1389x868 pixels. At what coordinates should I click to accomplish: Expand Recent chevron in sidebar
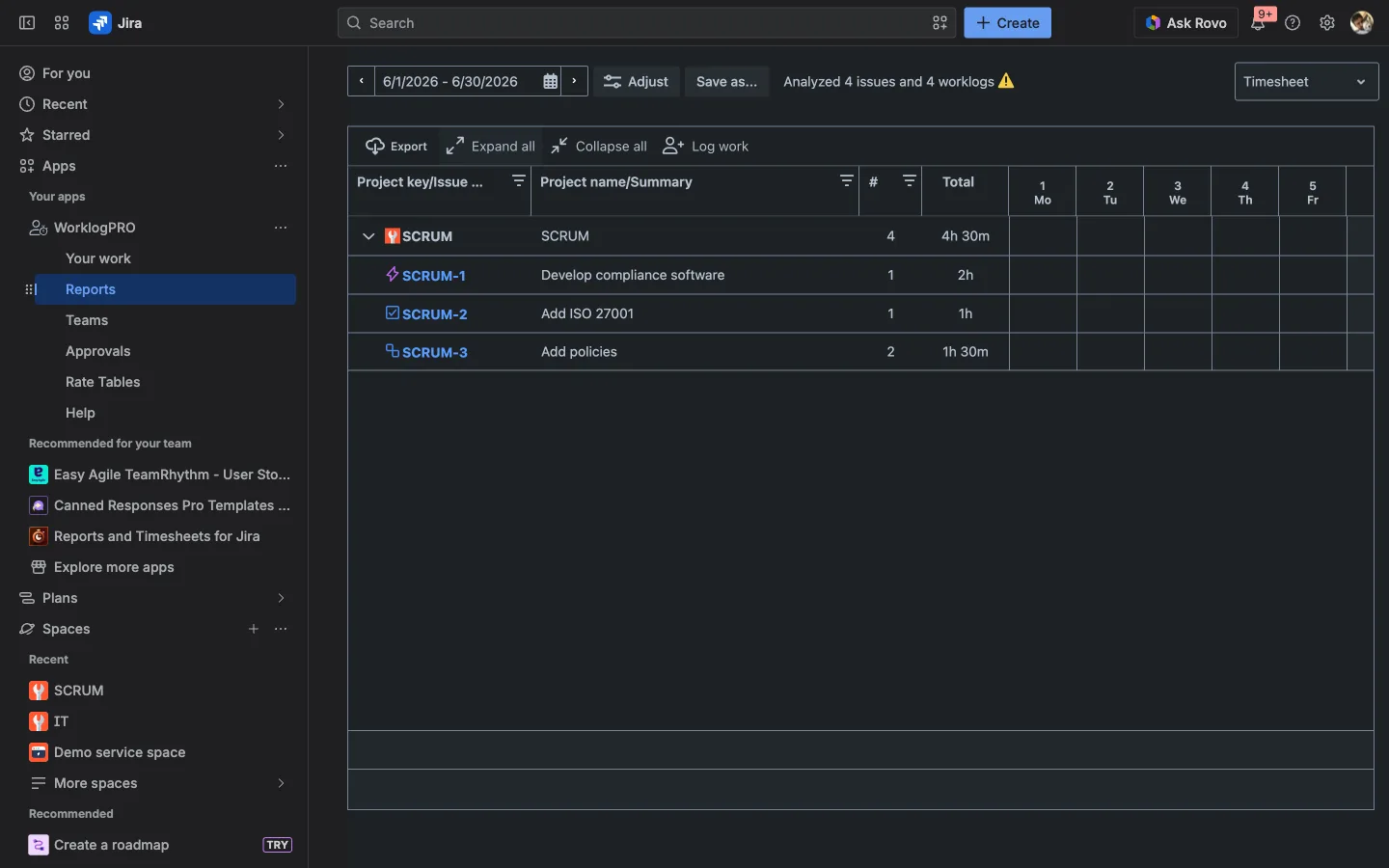click(x=281, y=104)
